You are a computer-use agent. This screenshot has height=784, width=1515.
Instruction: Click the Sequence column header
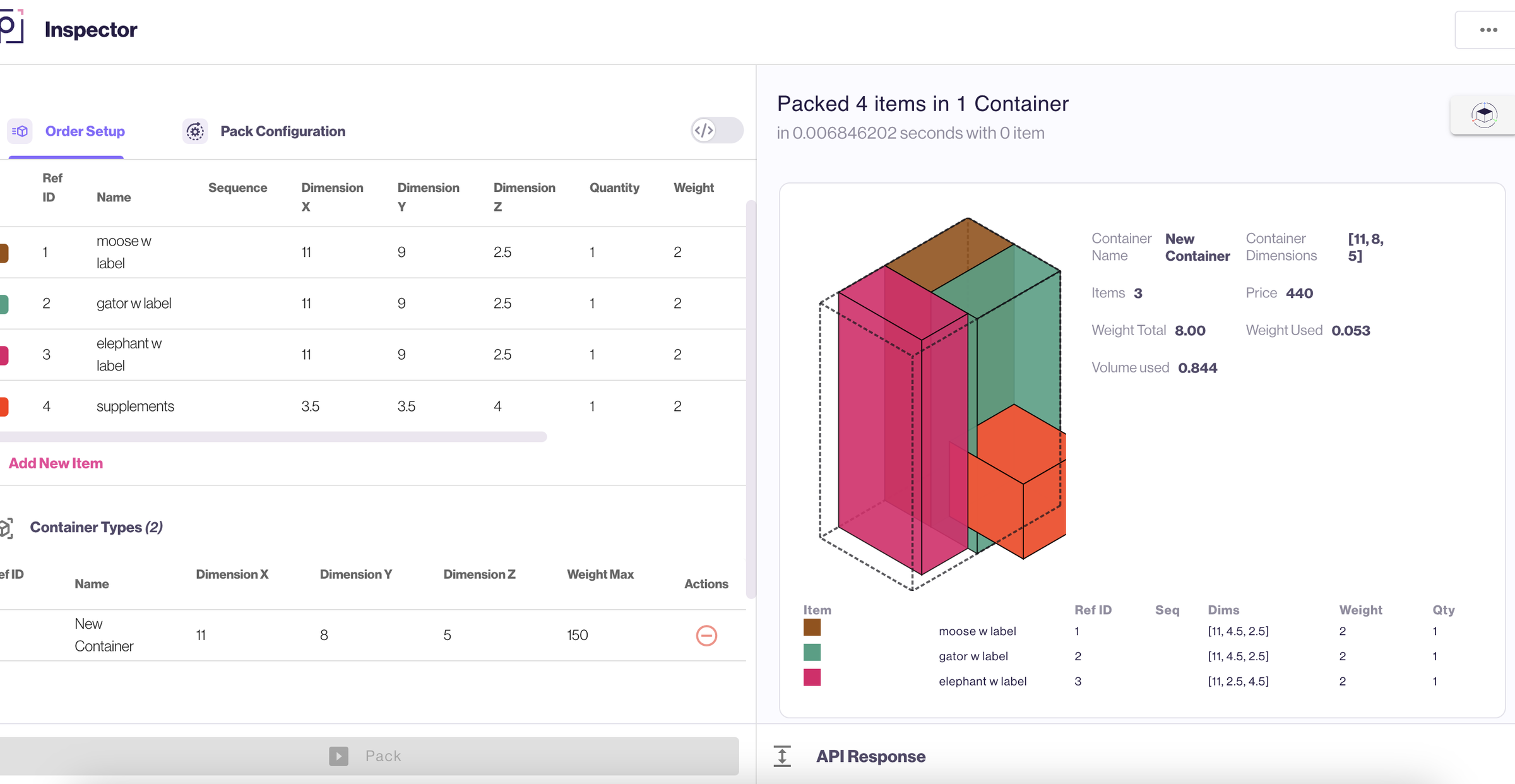coord(237,187)
